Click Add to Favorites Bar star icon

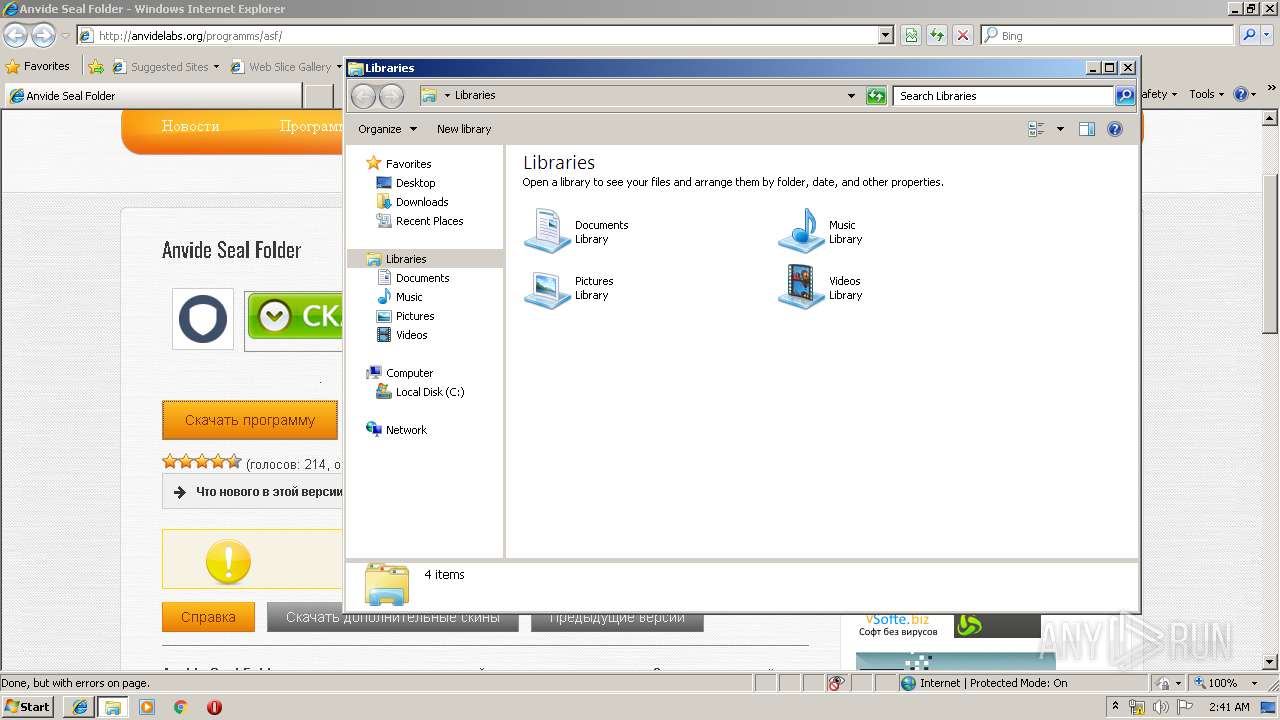pyautogui.click(x=96, y=67)
